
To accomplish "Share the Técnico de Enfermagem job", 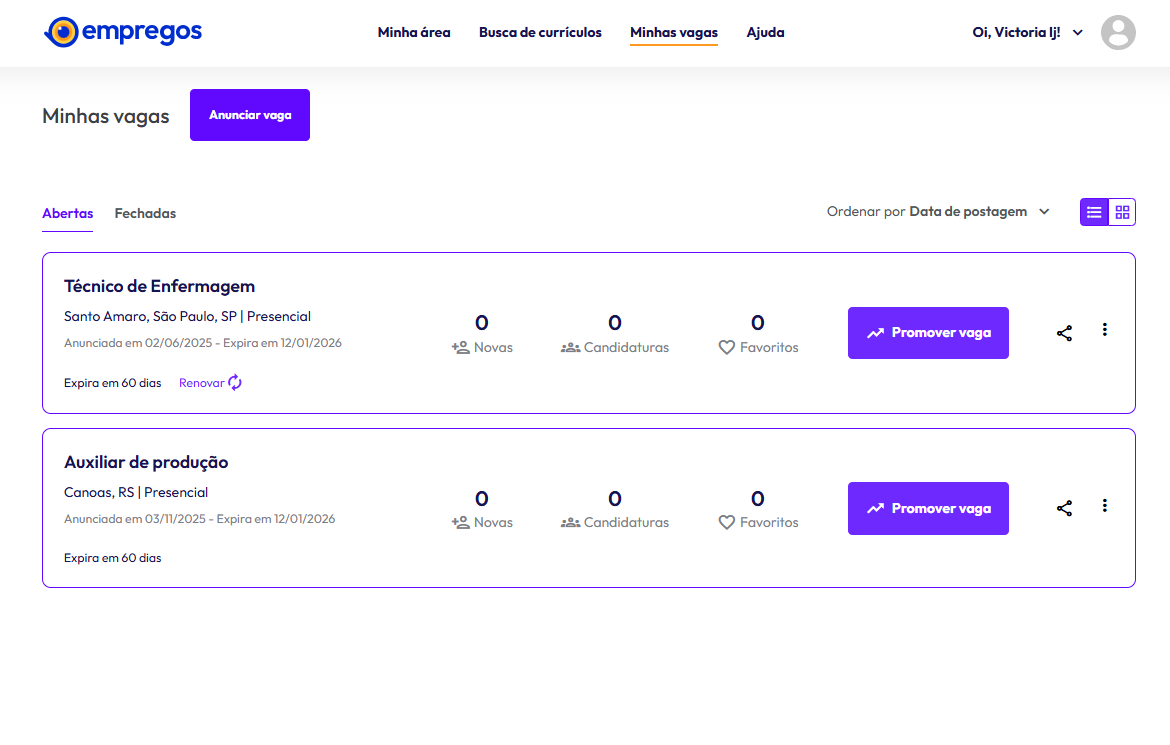I will click(x=1064, y=333).
